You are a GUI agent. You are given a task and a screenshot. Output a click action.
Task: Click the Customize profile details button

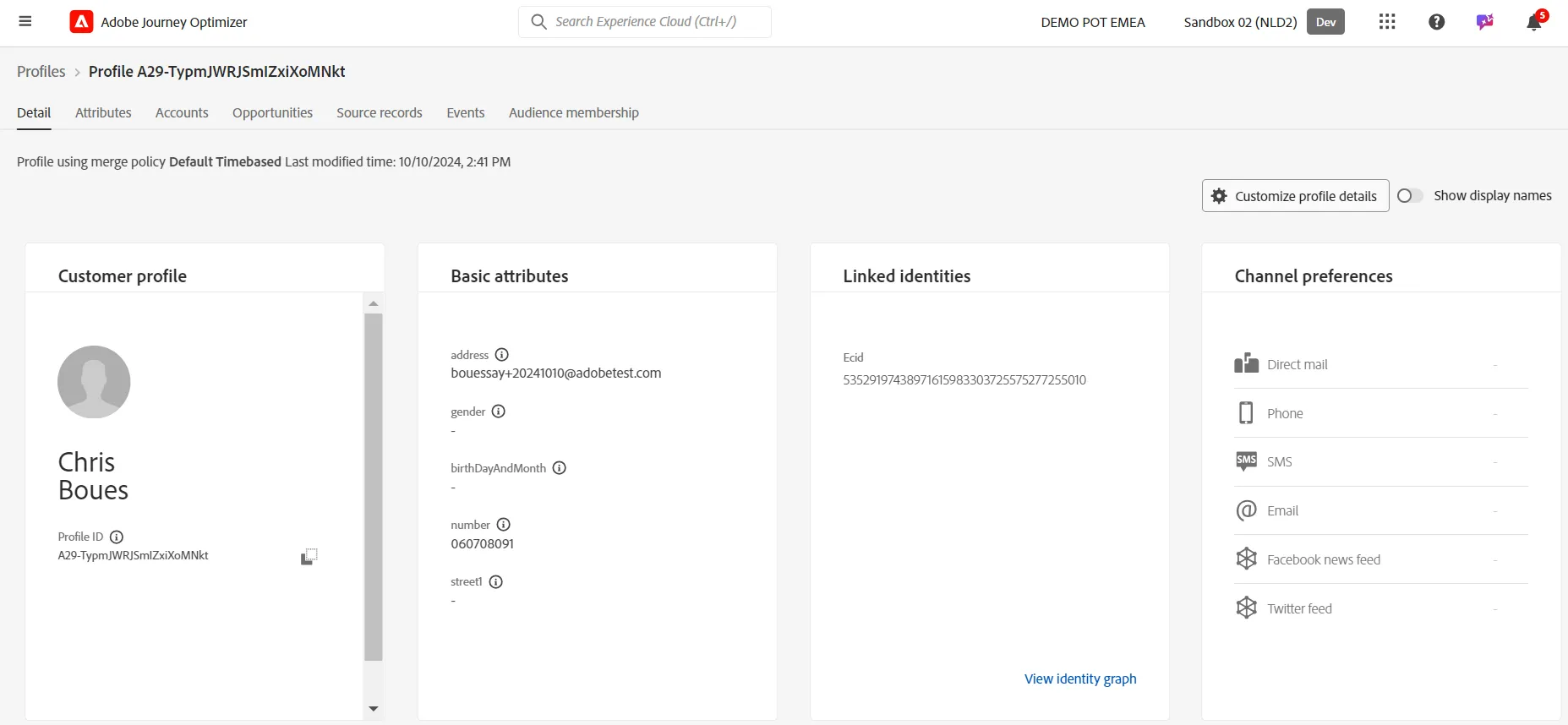1295,196
